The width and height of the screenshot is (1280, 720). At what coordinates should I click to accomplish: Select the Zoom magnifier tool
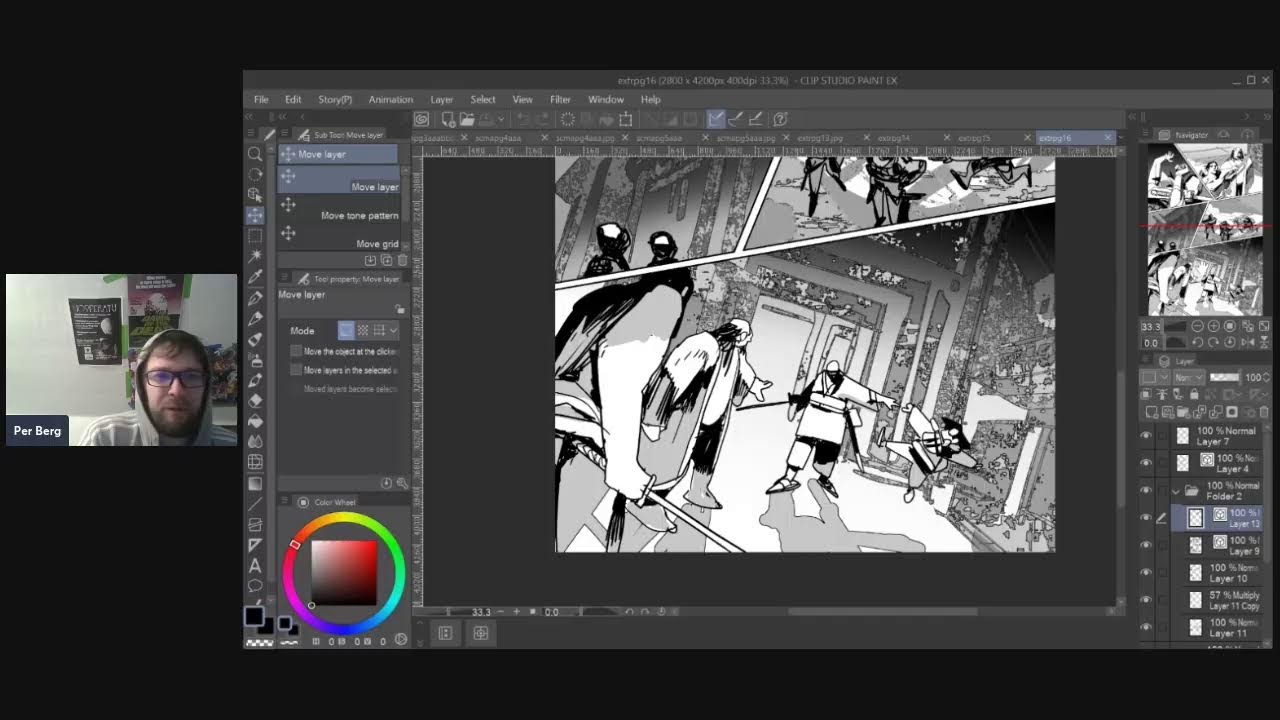[255, 154]
